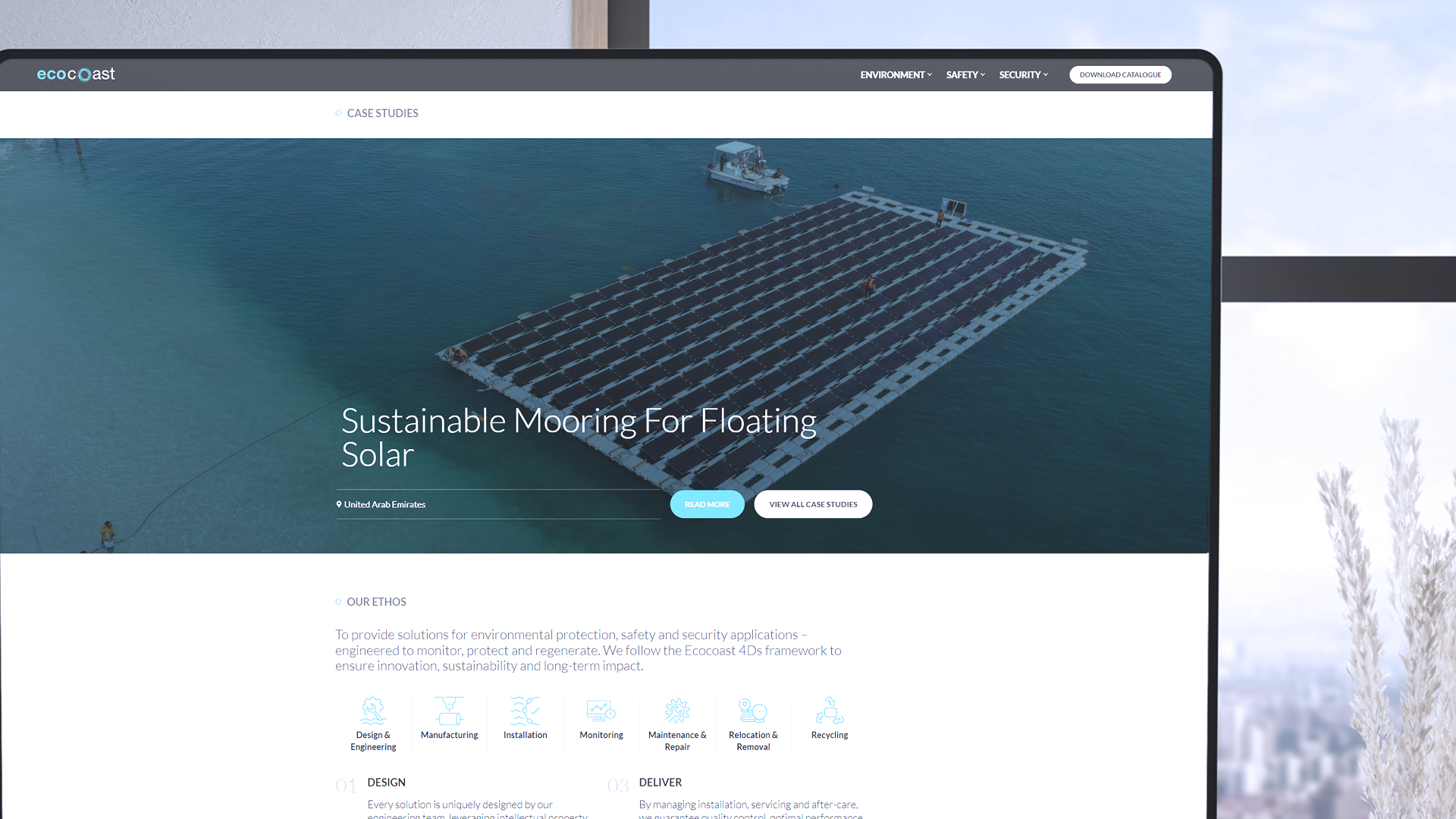Click the Sustainable Mooring For Floating Solar headline

point(578,438)
